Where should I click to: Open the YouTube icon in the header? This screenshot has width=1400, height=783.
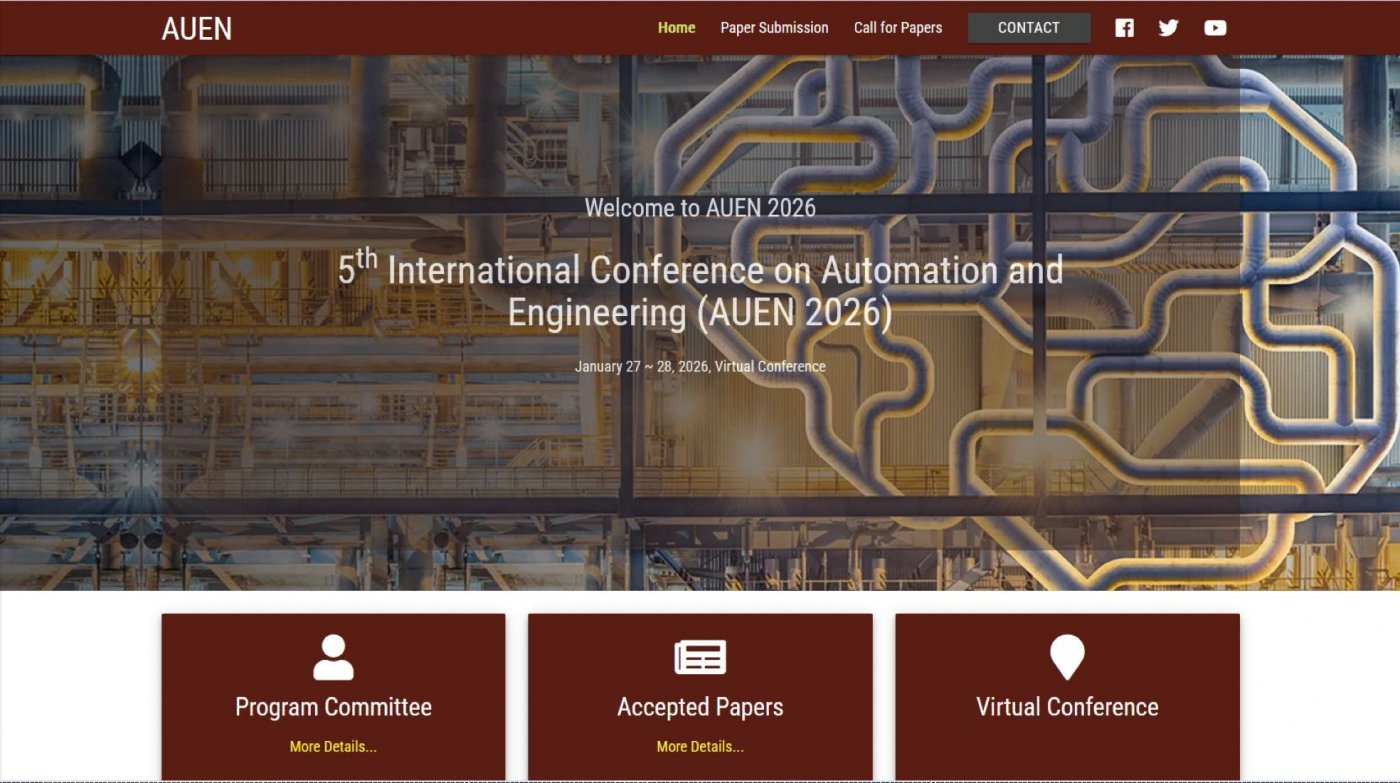pos(1215,28)
